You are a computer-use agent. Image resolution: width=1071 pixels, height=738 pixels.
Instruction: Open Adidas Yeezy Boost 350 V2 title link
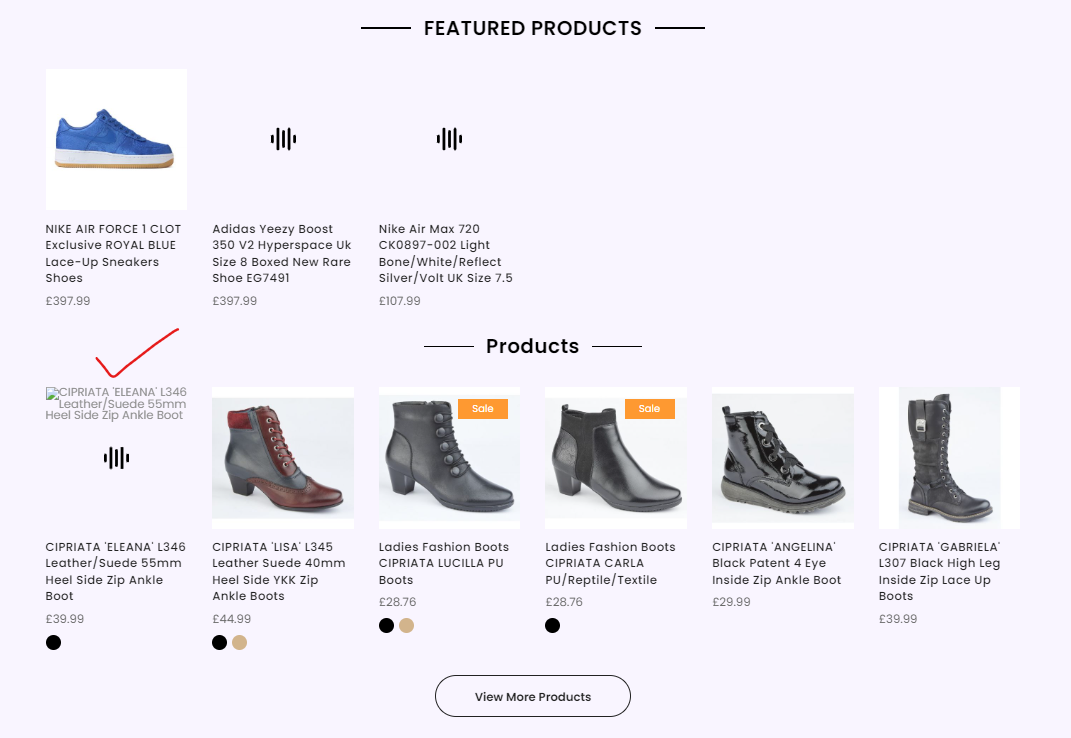(x=282, y=253)
